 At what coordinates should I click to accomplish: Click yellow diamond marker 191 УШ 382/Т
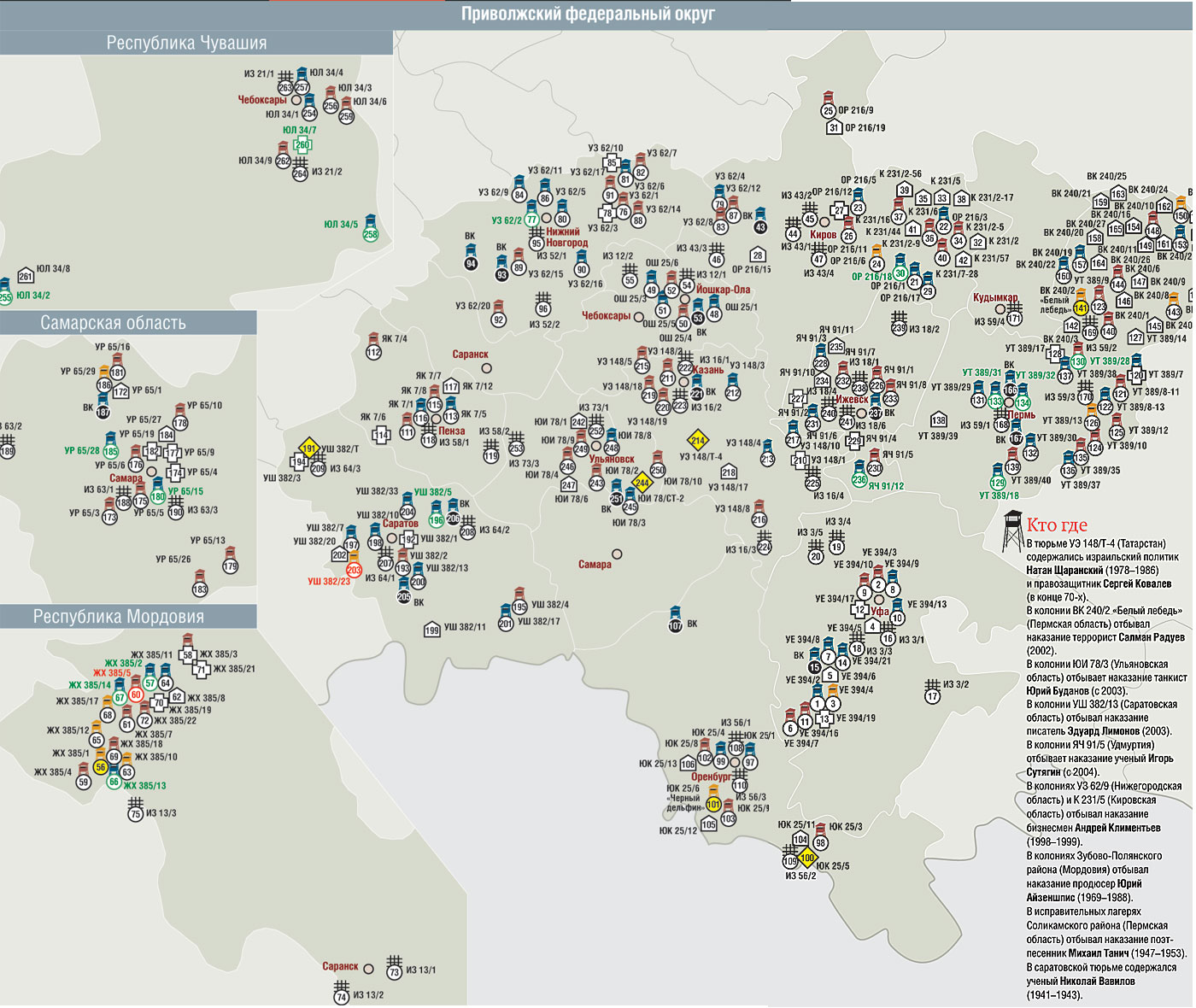309,448
